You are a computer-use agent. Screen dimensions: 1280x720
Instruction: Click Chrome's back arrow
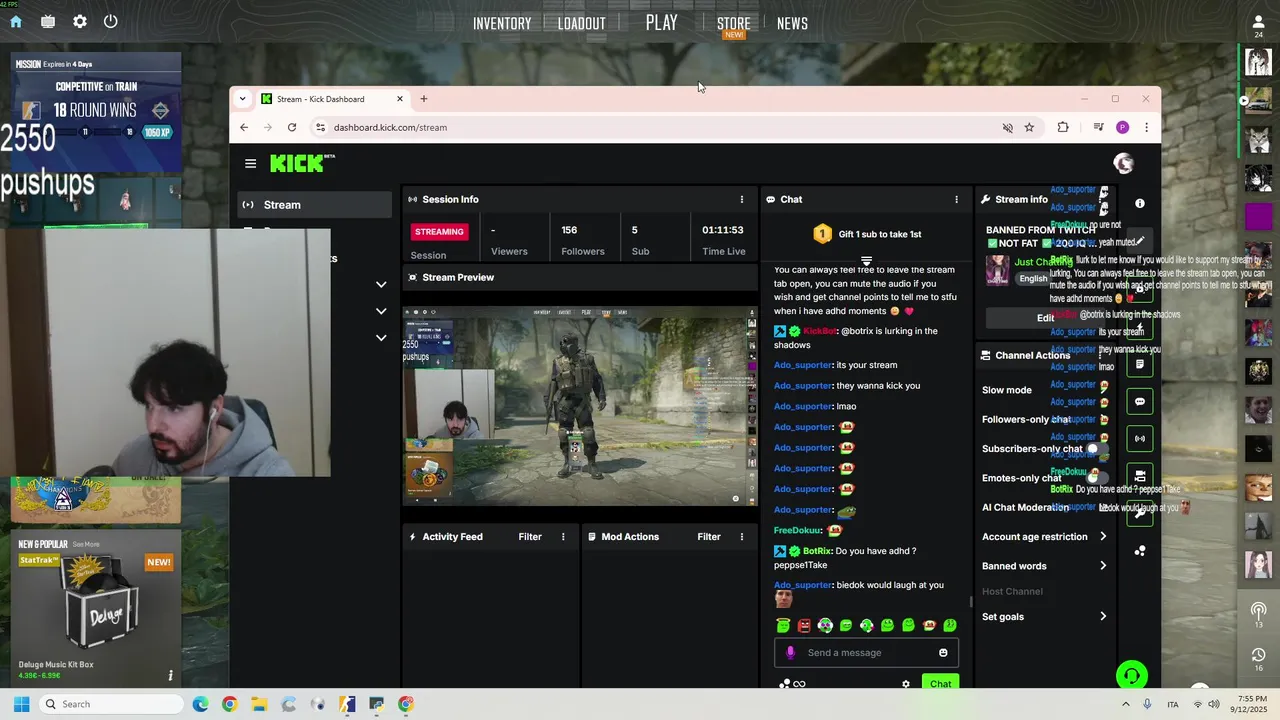(244, 127)
